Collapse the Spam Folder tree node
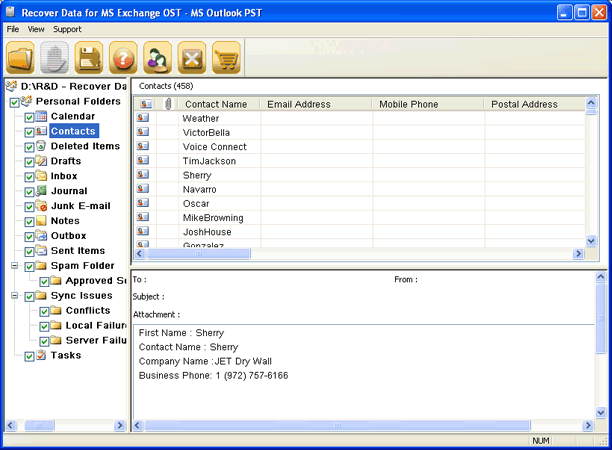This screenshot has width=612, height=450. [15, 266]
